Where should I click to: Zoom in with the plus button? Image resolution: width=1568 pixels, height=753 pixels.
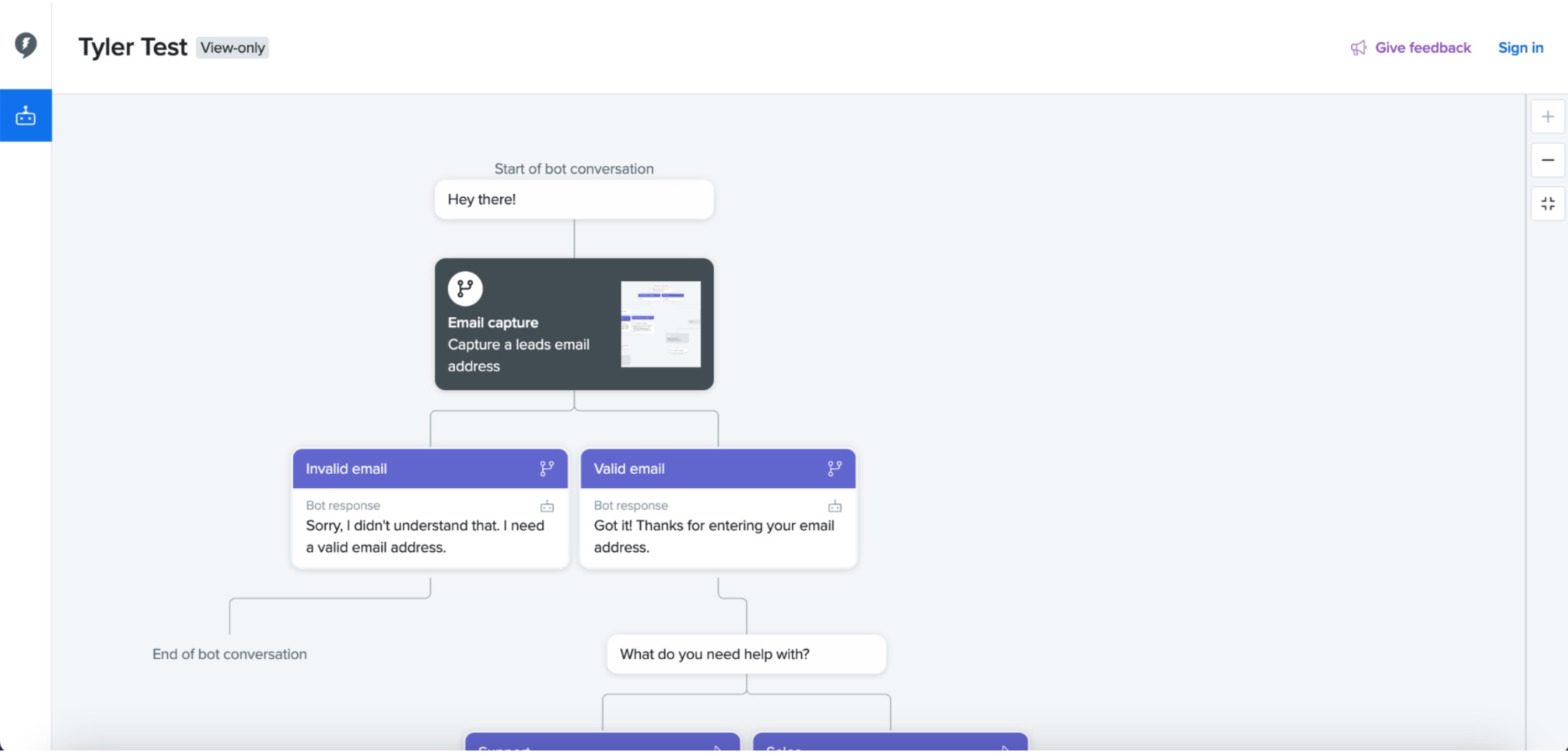coord(1548,116)
